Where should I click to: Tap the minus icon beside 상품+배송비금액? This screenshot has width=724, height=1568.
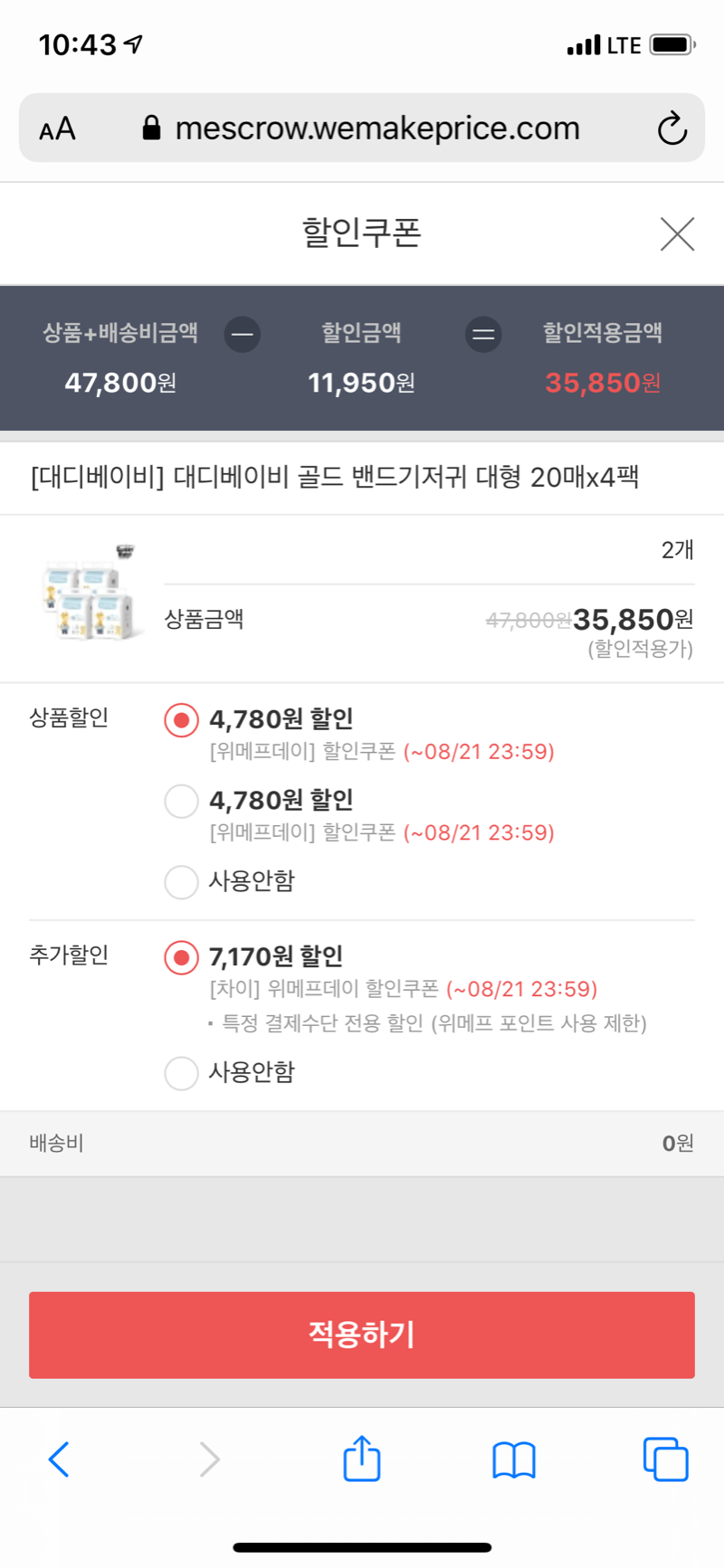tap(243, 335)
